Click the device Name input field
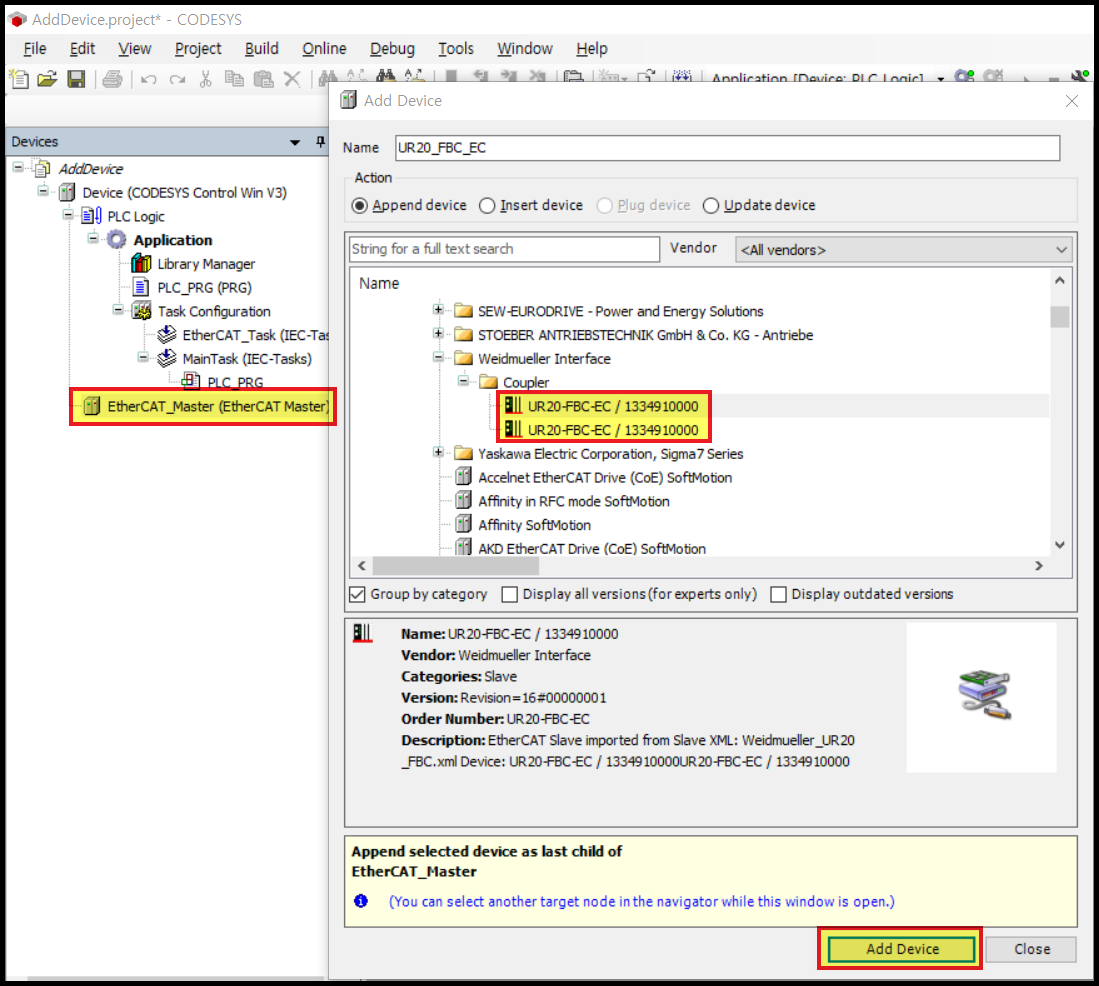 [727, 148]
